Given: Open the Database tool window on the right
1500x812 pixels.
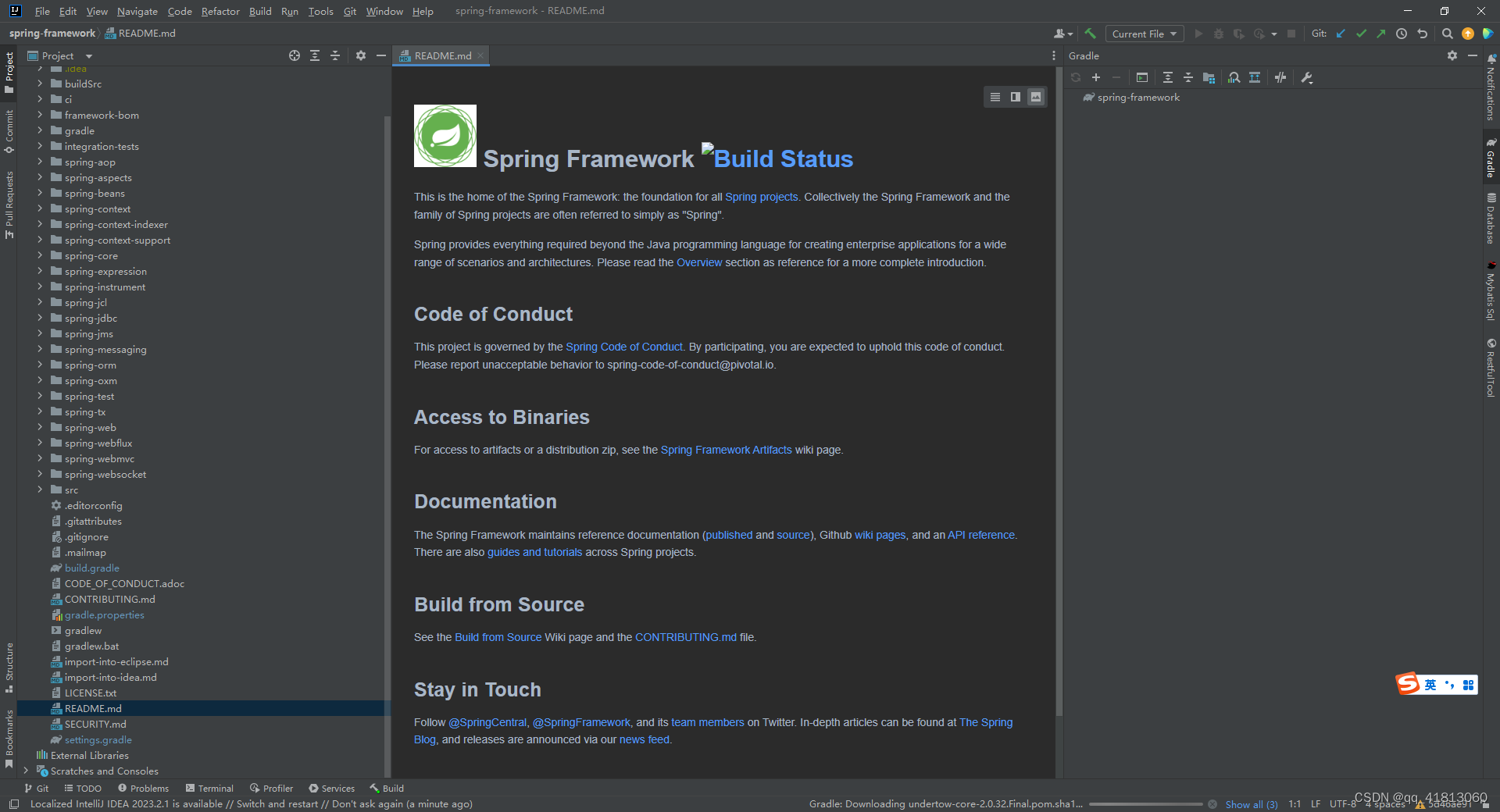Looking at the screenshot, I should pos(1491,216).
